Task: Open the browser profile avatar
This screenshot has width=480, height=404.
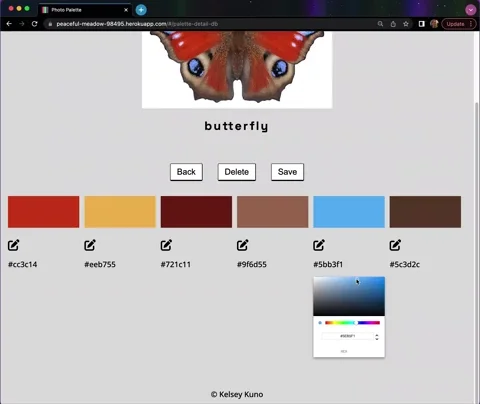Action: 434,24
